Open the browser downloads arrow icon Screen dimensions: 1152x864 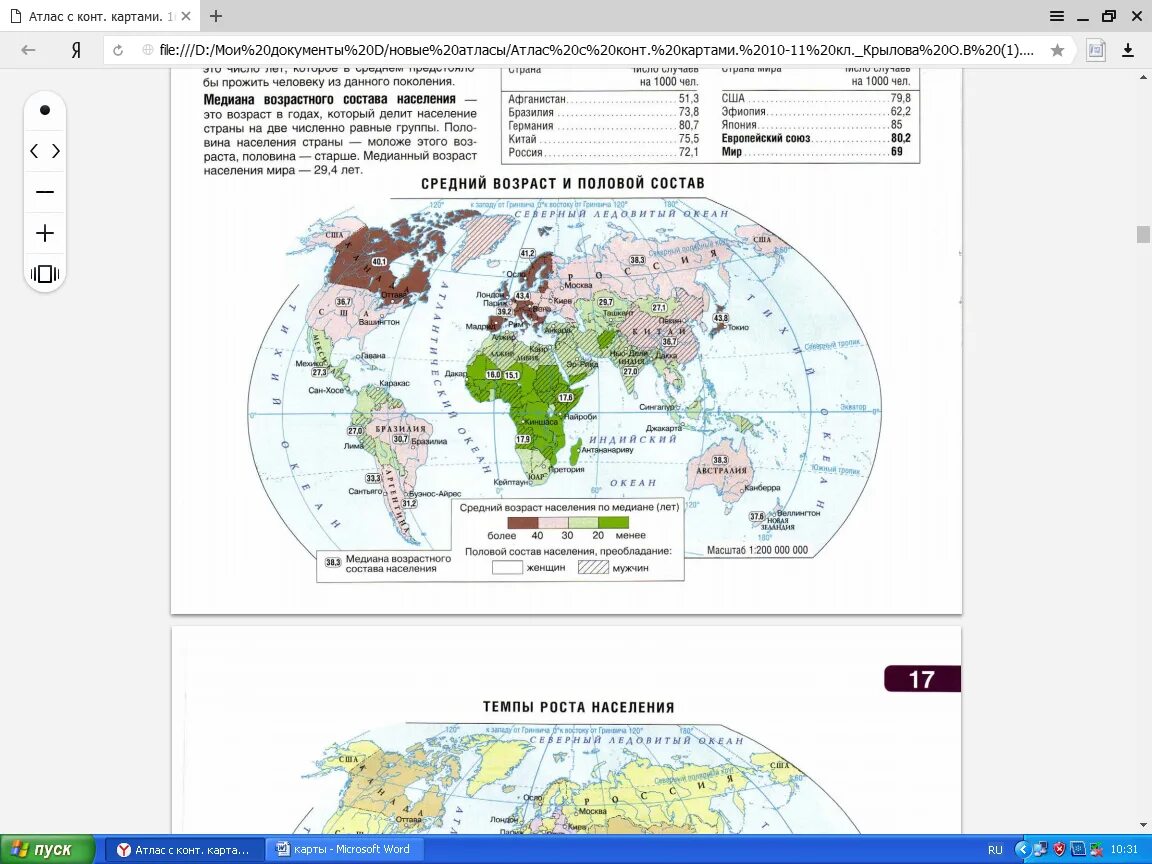(x=1128, y=50)
